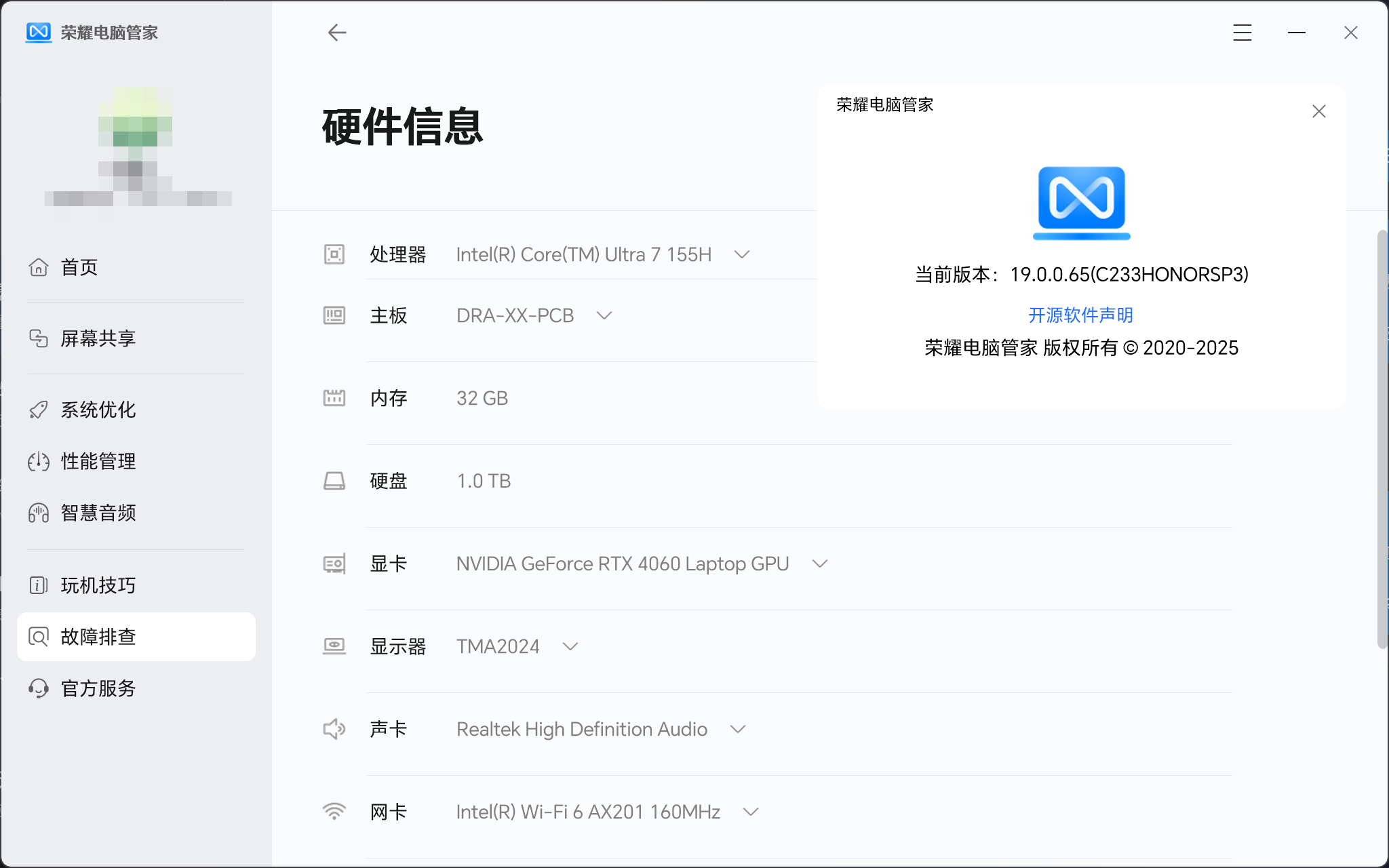Go to 首页 home page

[79, 267]
